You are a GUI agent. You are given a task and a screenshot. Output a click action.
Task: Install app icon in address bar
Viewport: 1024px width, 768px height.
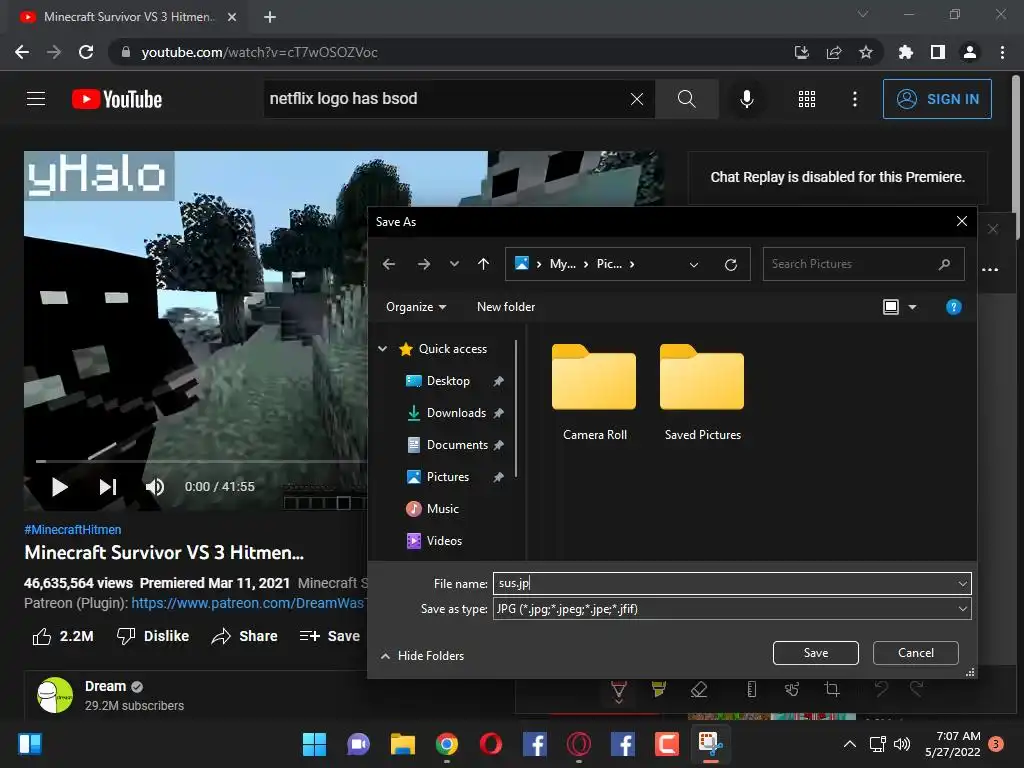(x=801, y=52)
